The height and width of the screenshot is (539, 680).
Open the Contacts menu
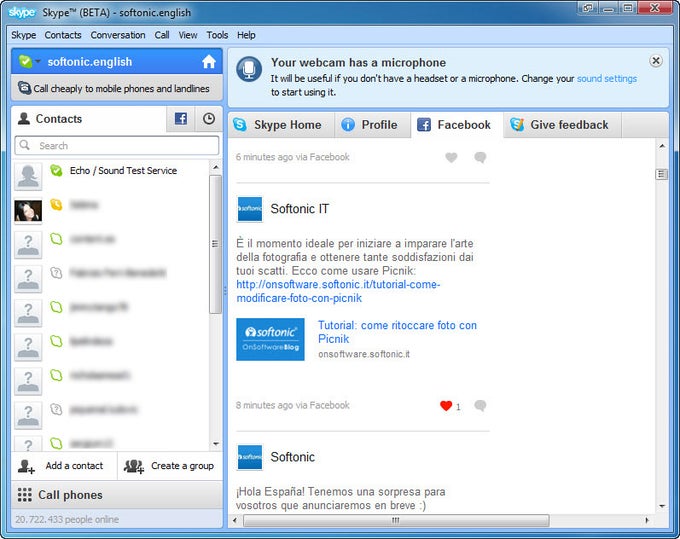(x=63, y=35)
